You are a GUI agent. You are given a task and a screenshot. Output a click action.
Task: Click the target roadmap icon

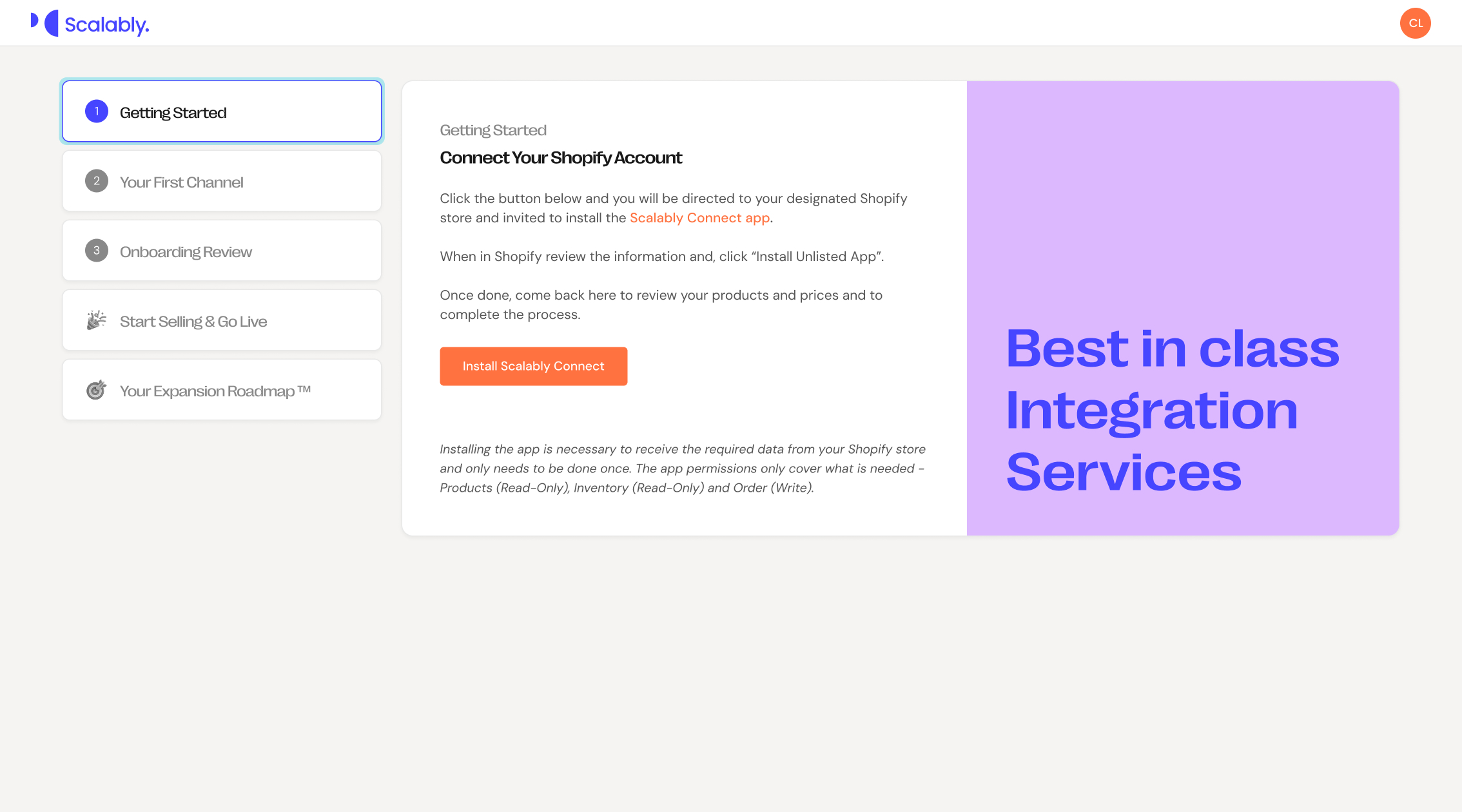pos(97,390)
